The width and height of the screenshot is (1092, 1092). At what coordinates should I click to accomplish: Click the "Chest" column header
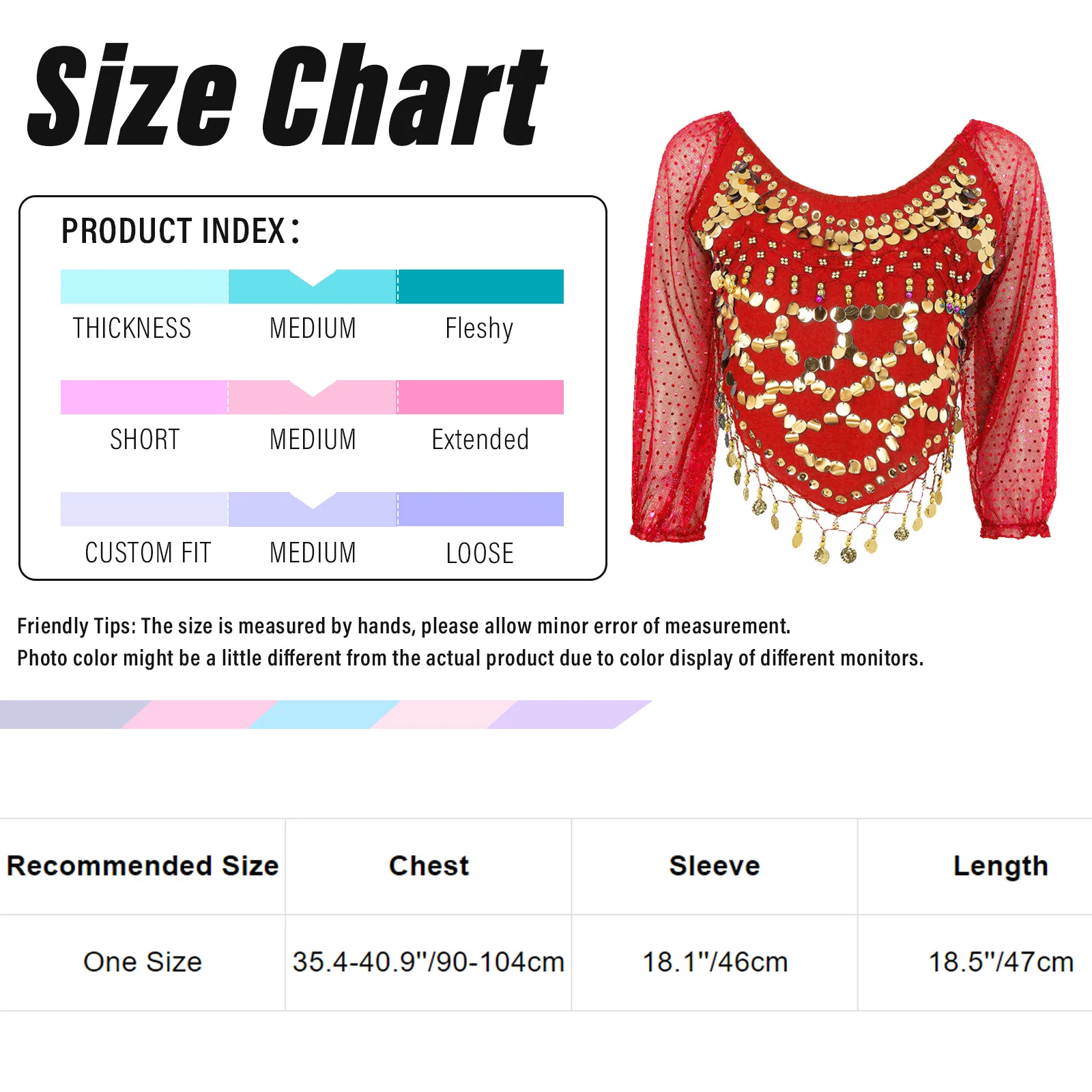click(429, 866)
